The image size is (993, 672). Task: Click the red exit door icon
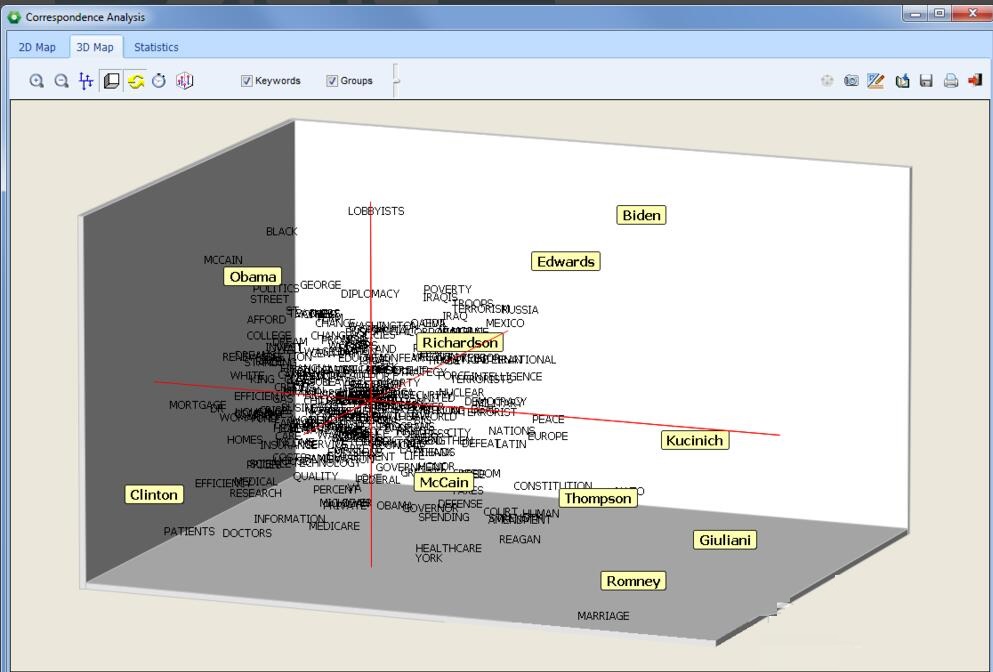975,80
